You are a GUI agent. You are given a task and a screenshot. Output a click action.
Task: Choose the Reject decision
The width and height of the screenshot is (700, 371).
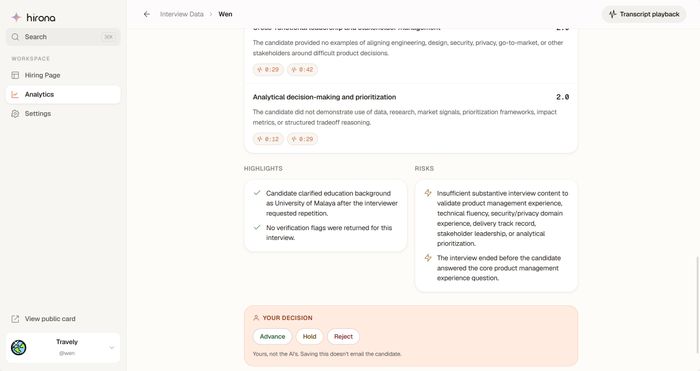(343, 337)
